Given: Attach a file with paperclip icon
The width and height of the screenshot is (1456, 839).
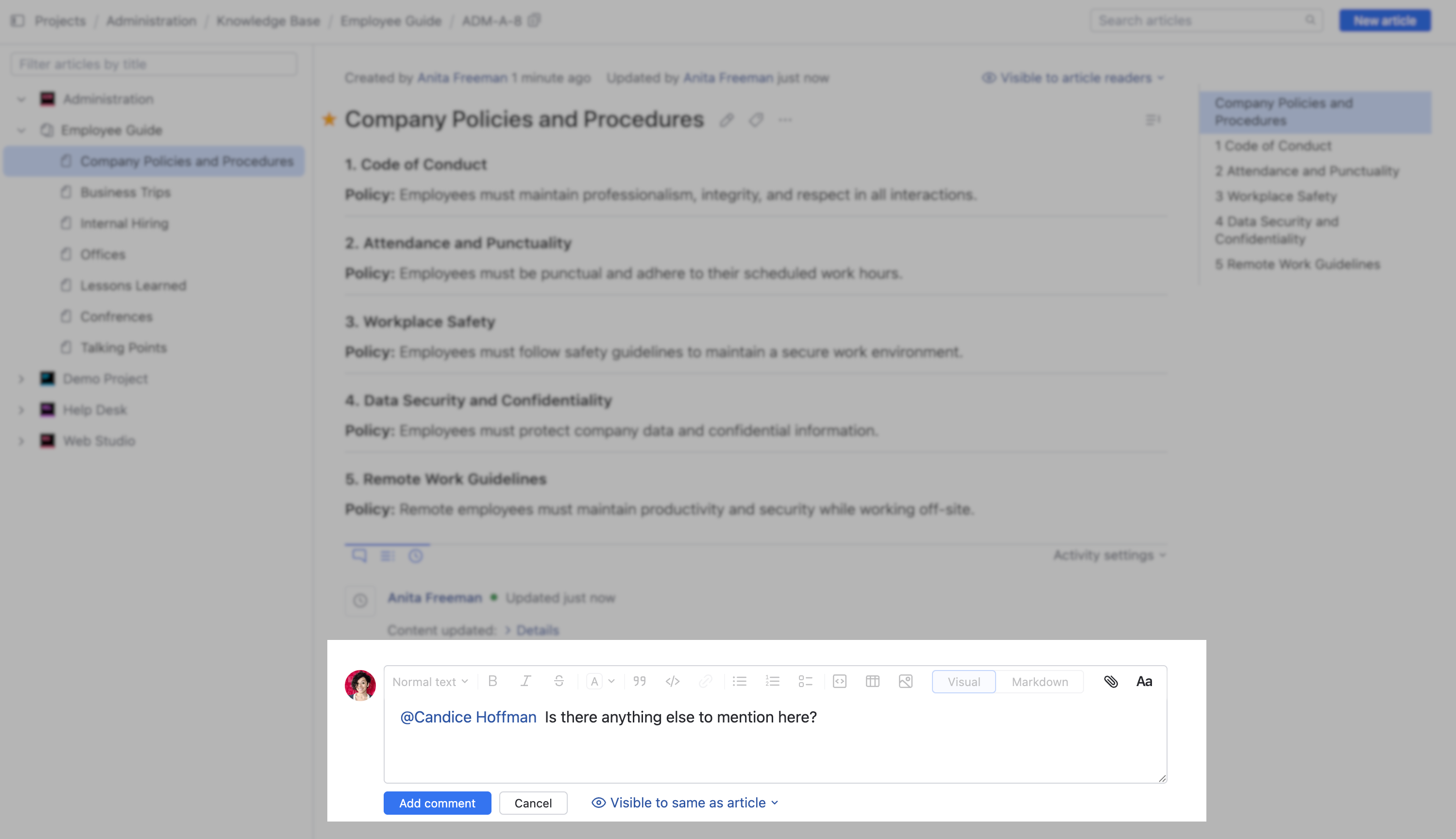Looking at the screenshot, I should pos(1111,681).
